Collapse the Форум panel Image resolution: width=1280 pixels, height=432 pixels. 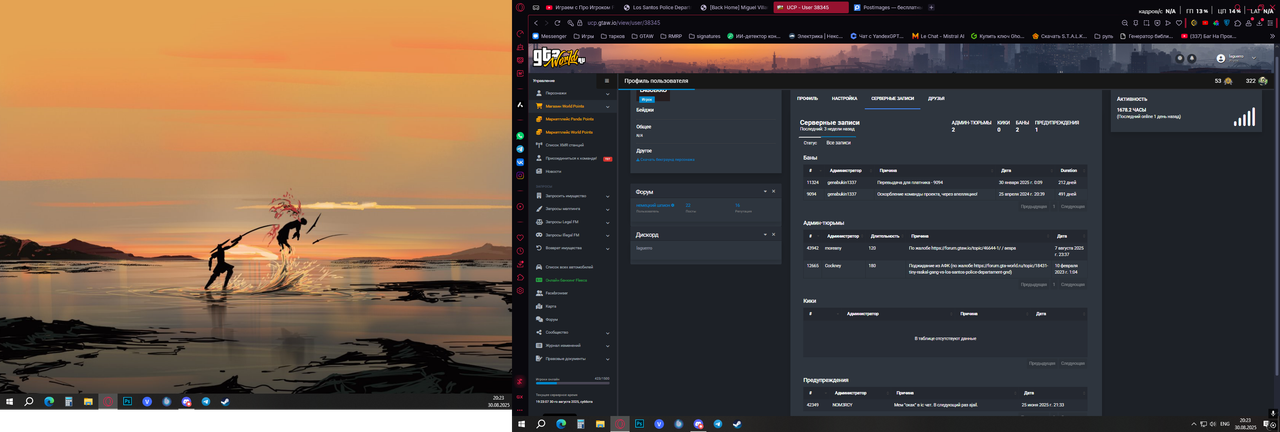pos(765,191)
